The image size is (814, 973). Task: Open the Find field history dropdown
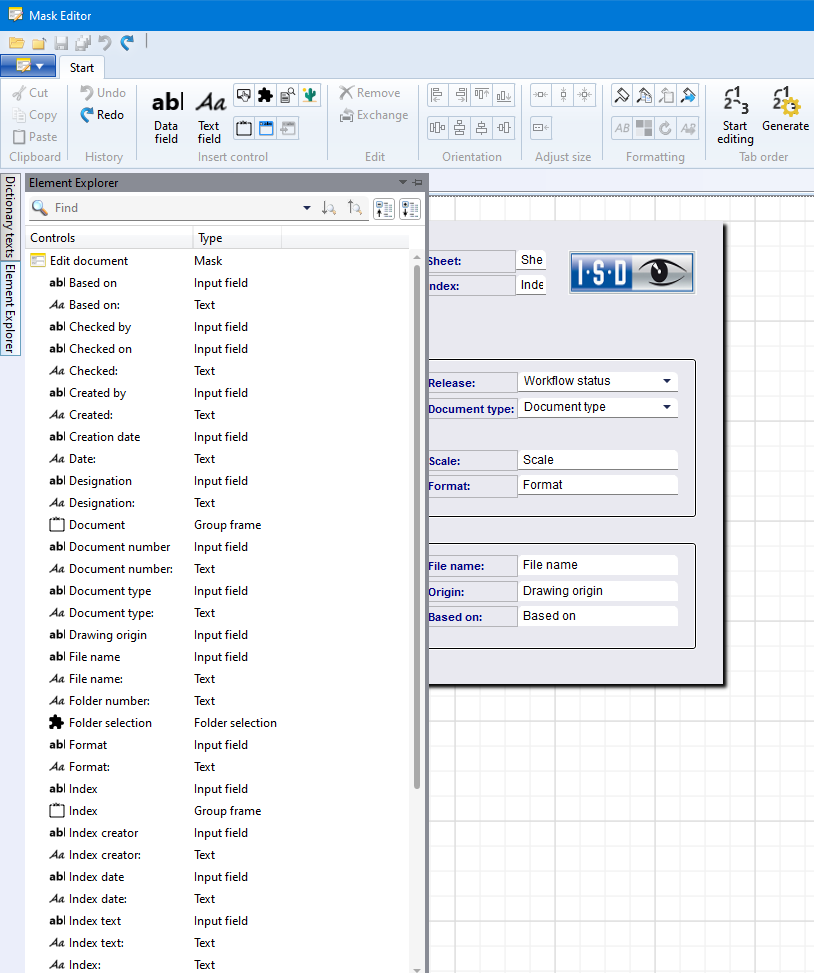pos(307,208)
